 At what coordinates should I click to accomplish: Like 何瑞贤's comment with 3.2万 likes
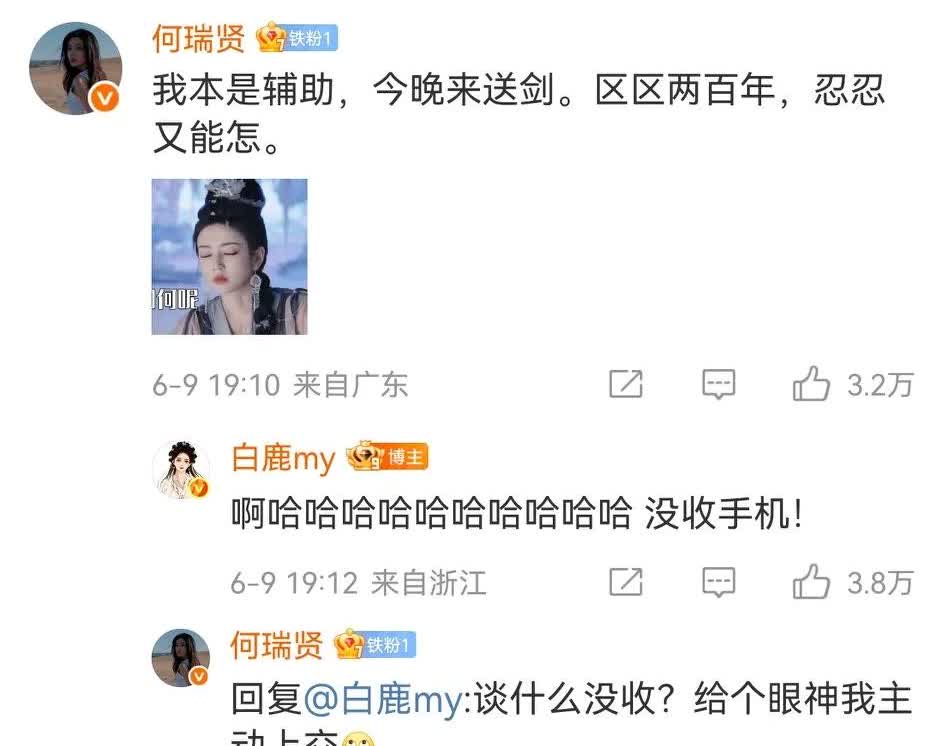[811, 384]
